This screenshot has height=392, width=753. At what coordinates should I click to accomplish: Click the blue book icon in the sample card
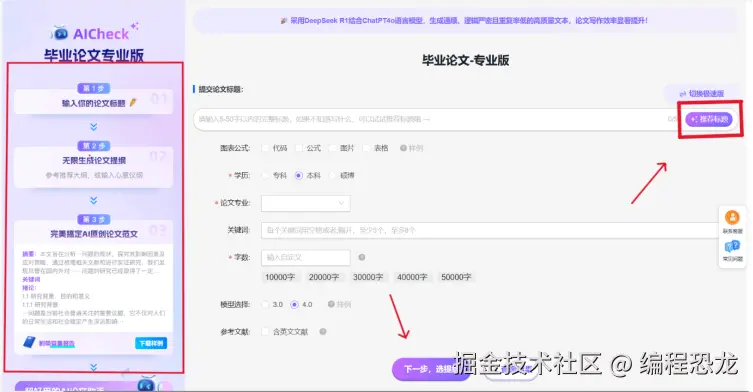(x=29, y=342)
